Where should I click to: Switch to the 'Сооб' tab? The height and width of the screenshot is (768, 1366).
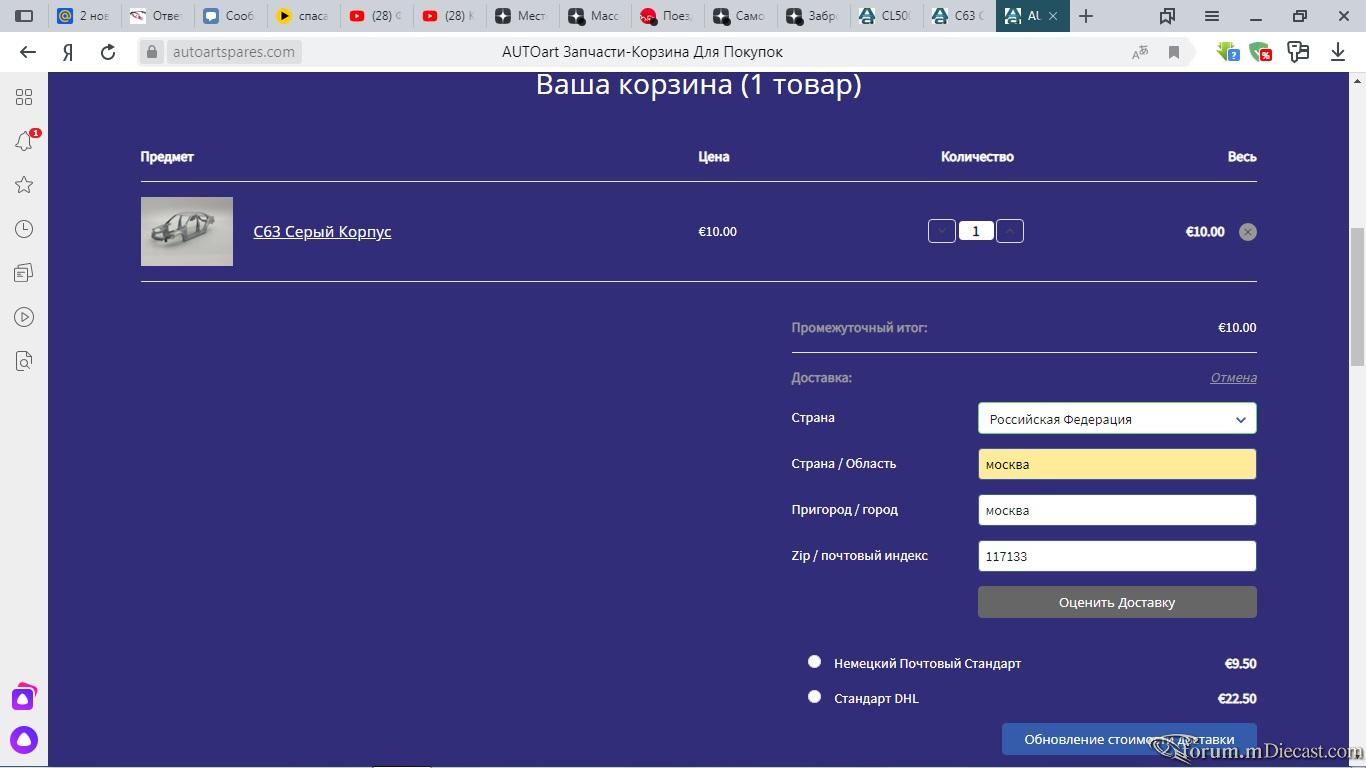coord(228,16)
